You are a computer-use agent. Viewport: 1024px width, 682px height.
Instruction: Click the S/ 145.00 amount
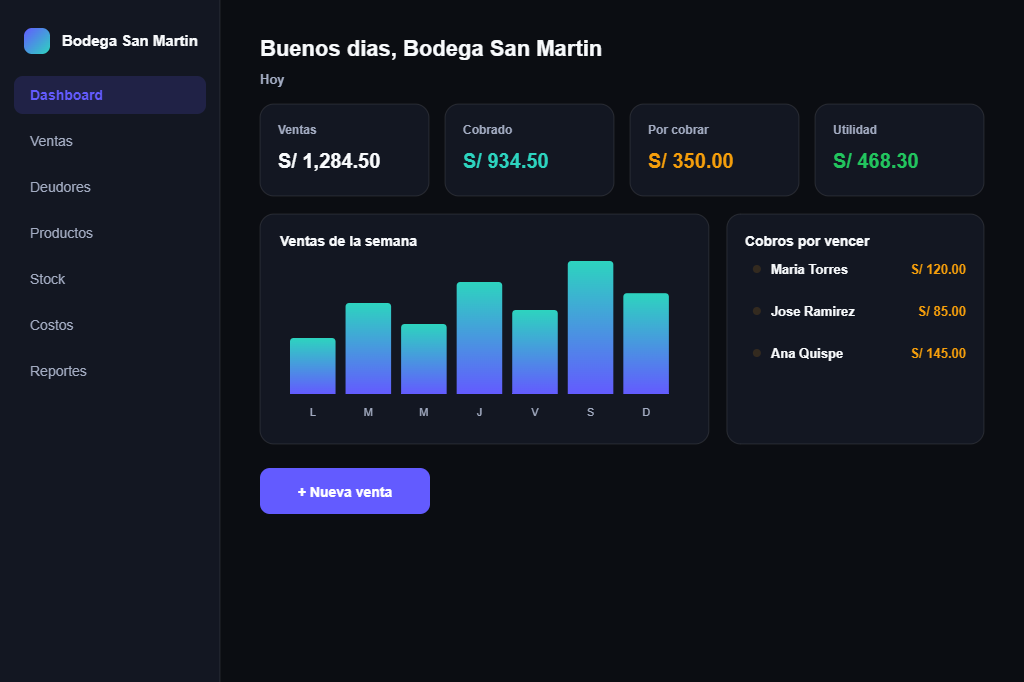point(938,353)
